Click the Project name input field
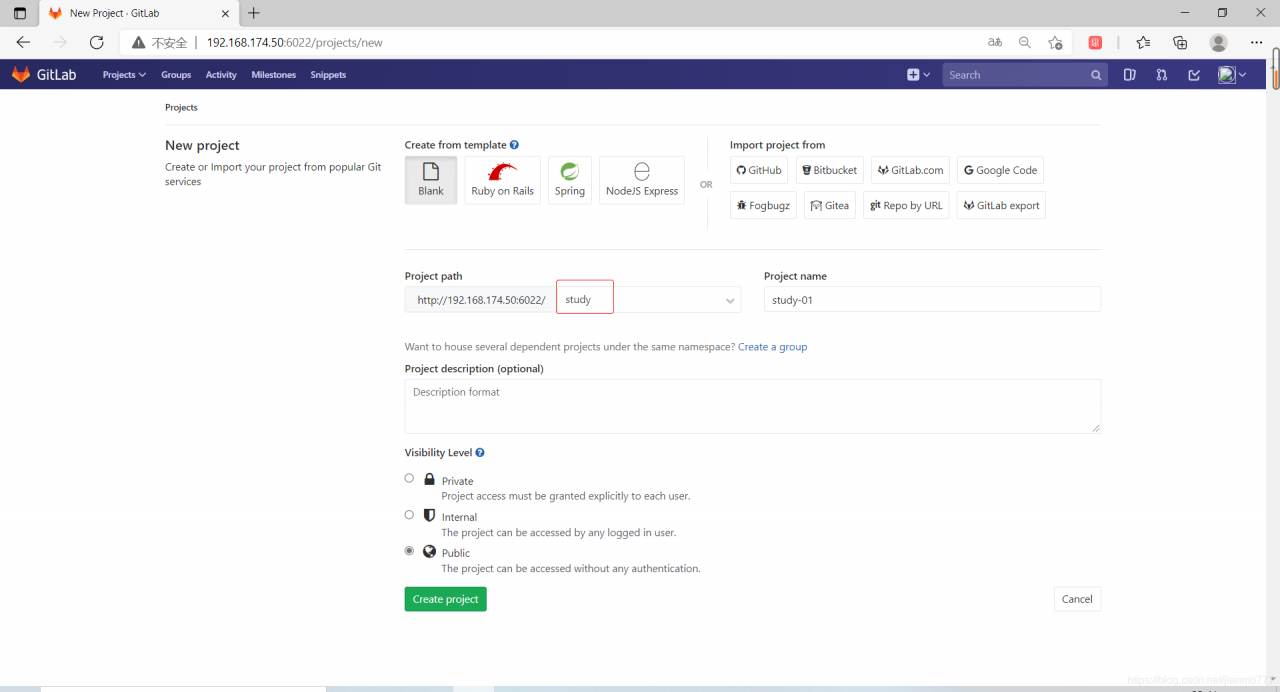1280x692 pixels. coord(932,300)
